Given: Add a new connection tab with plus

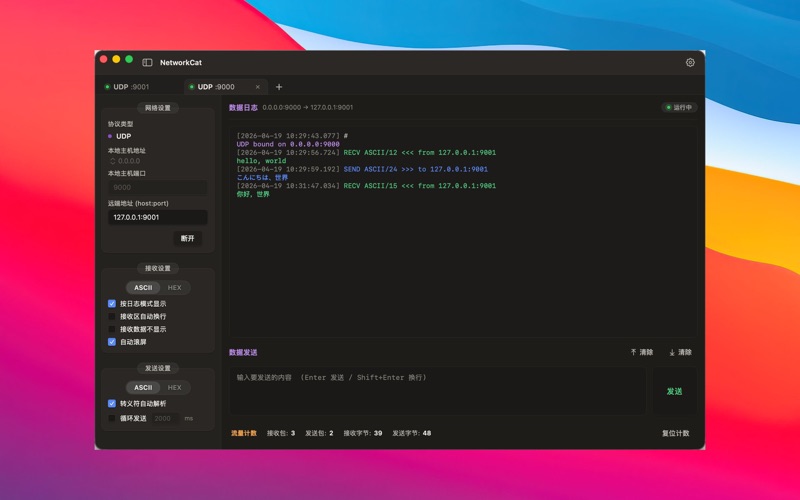Looking at the screenshot, I should click(x=279, y=87).
